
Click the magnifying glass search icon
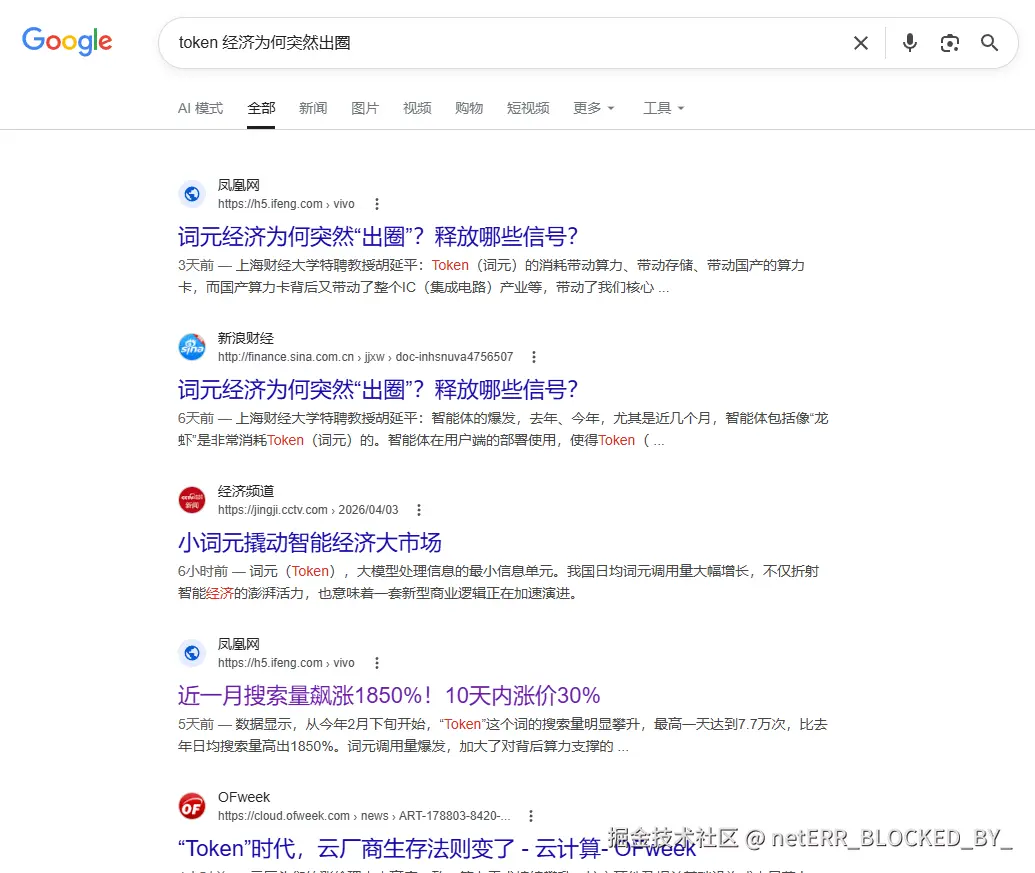pos(989,43)
